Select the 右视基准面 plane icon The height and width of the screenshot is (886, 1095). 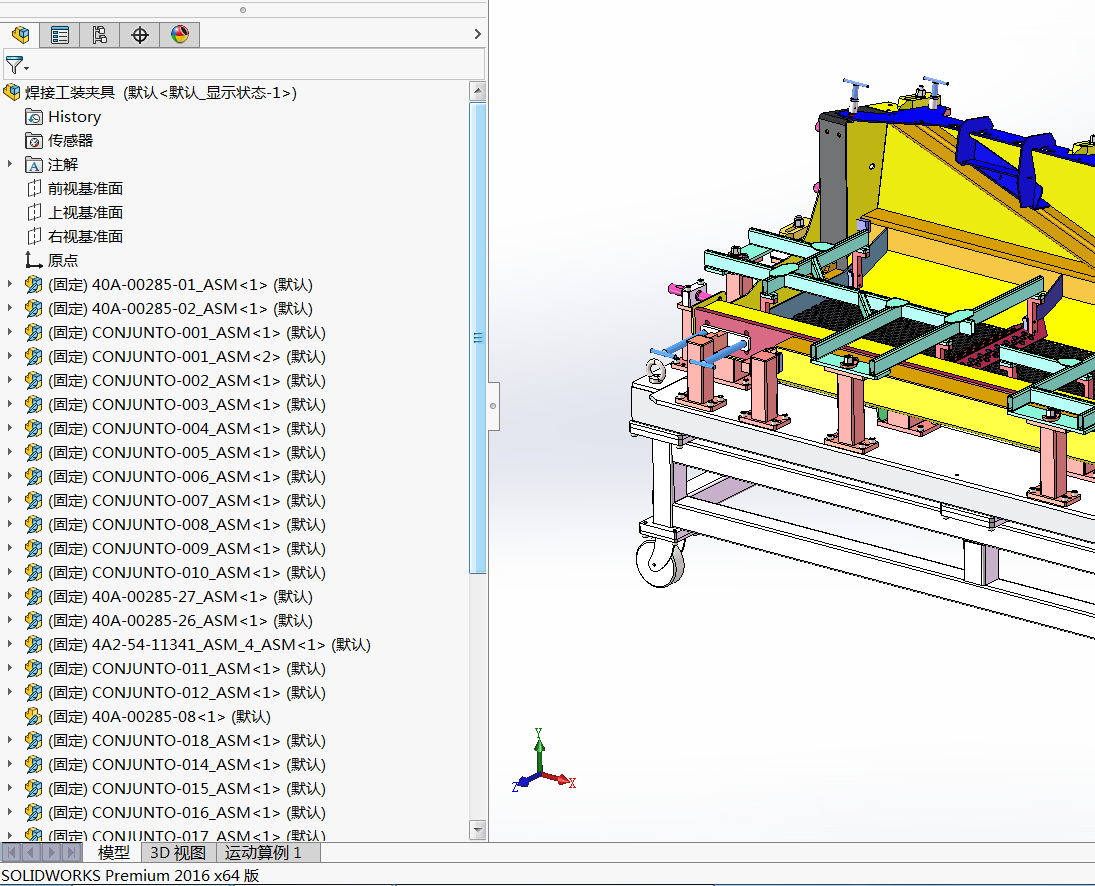[34, 237]
